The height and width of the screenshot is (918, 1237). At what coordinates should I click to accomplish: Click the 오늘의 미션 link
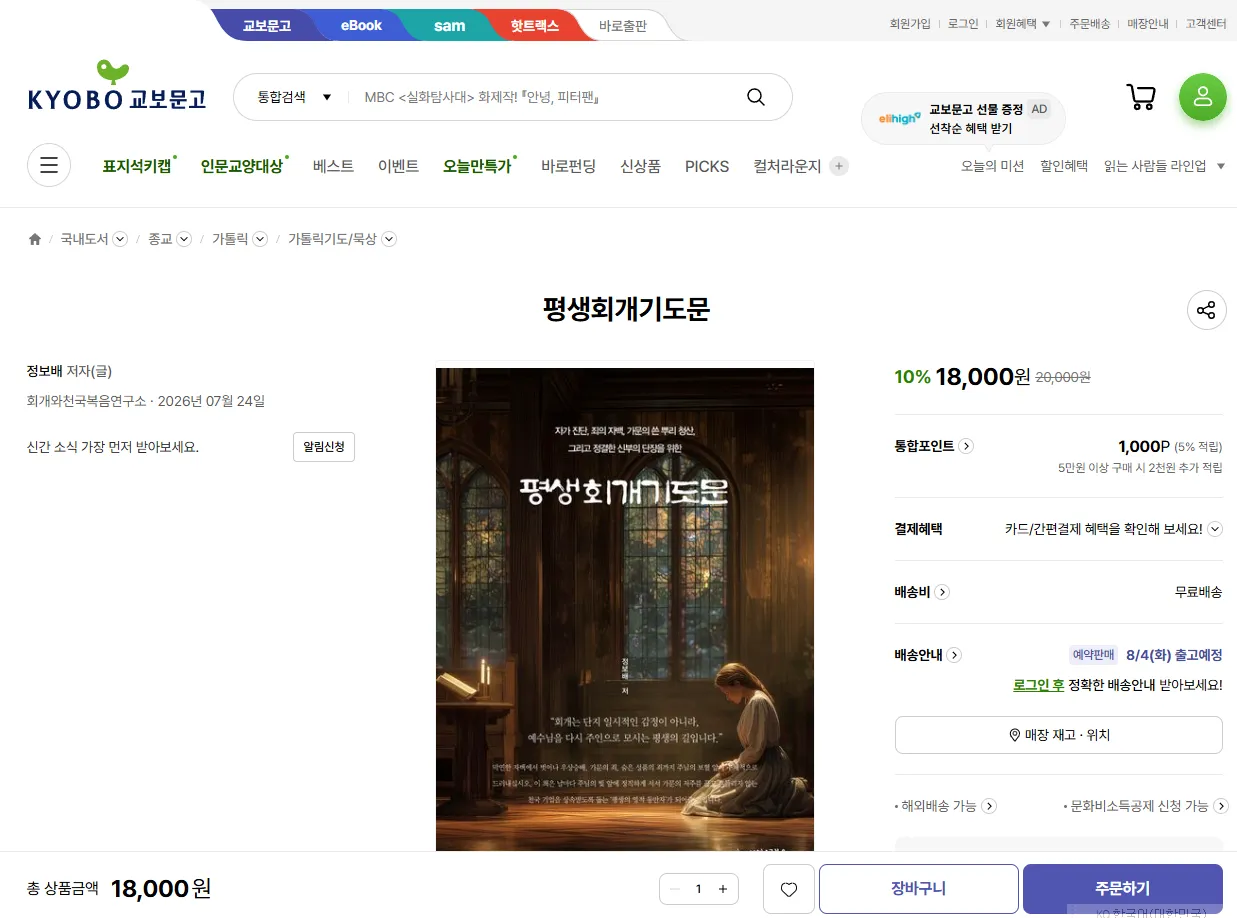pos(992,166)
